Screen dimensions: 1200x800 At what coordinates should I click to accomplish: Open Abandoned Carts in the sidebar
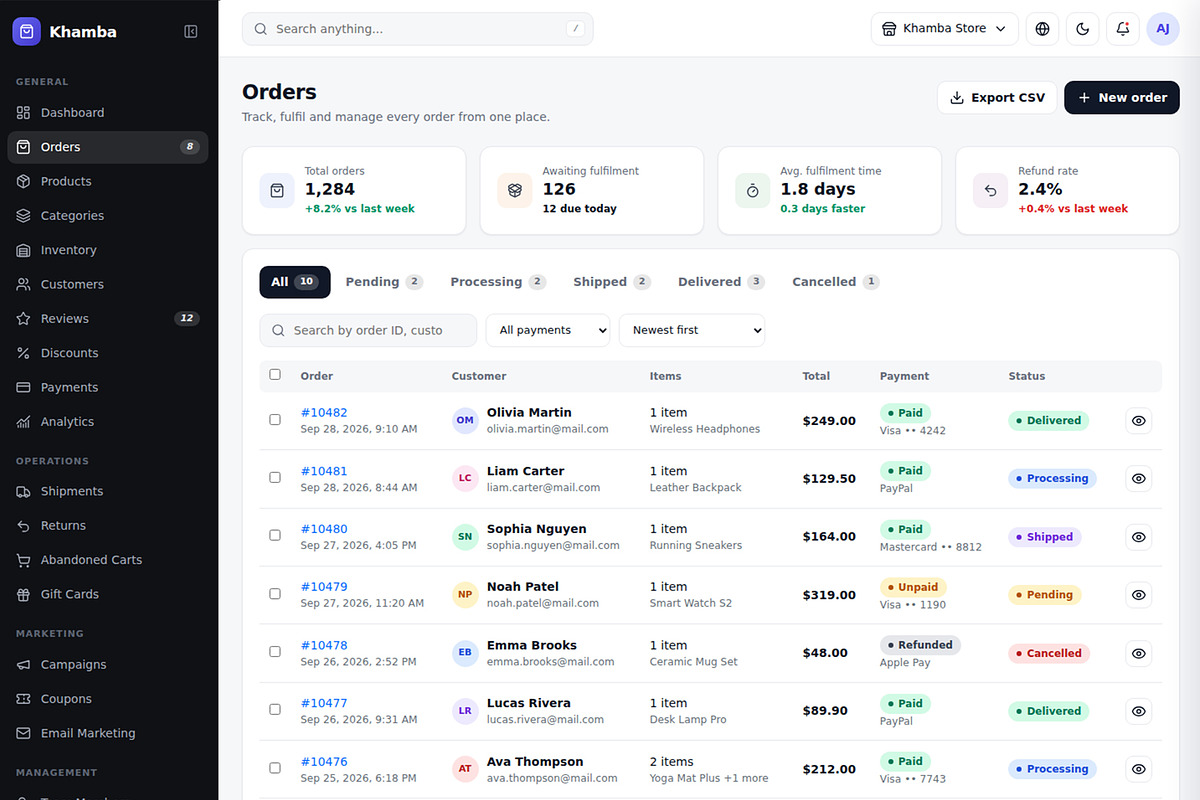coord(108,560)
